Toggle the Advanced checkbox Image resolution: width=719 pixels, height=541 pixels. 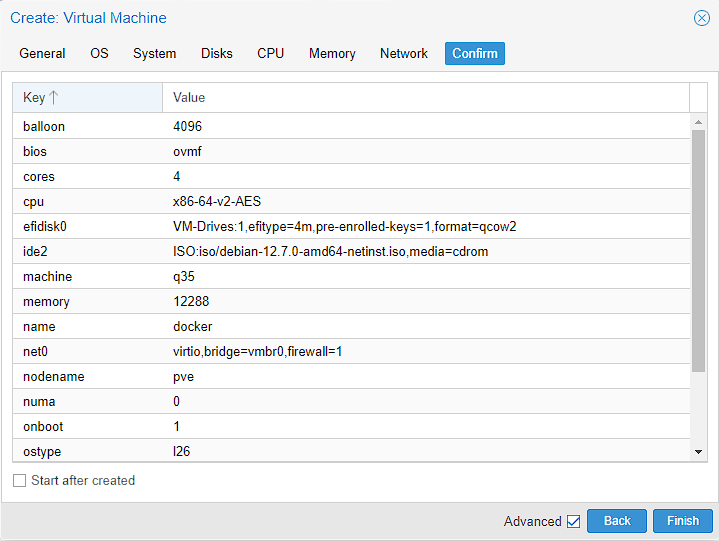click(573, 521)
